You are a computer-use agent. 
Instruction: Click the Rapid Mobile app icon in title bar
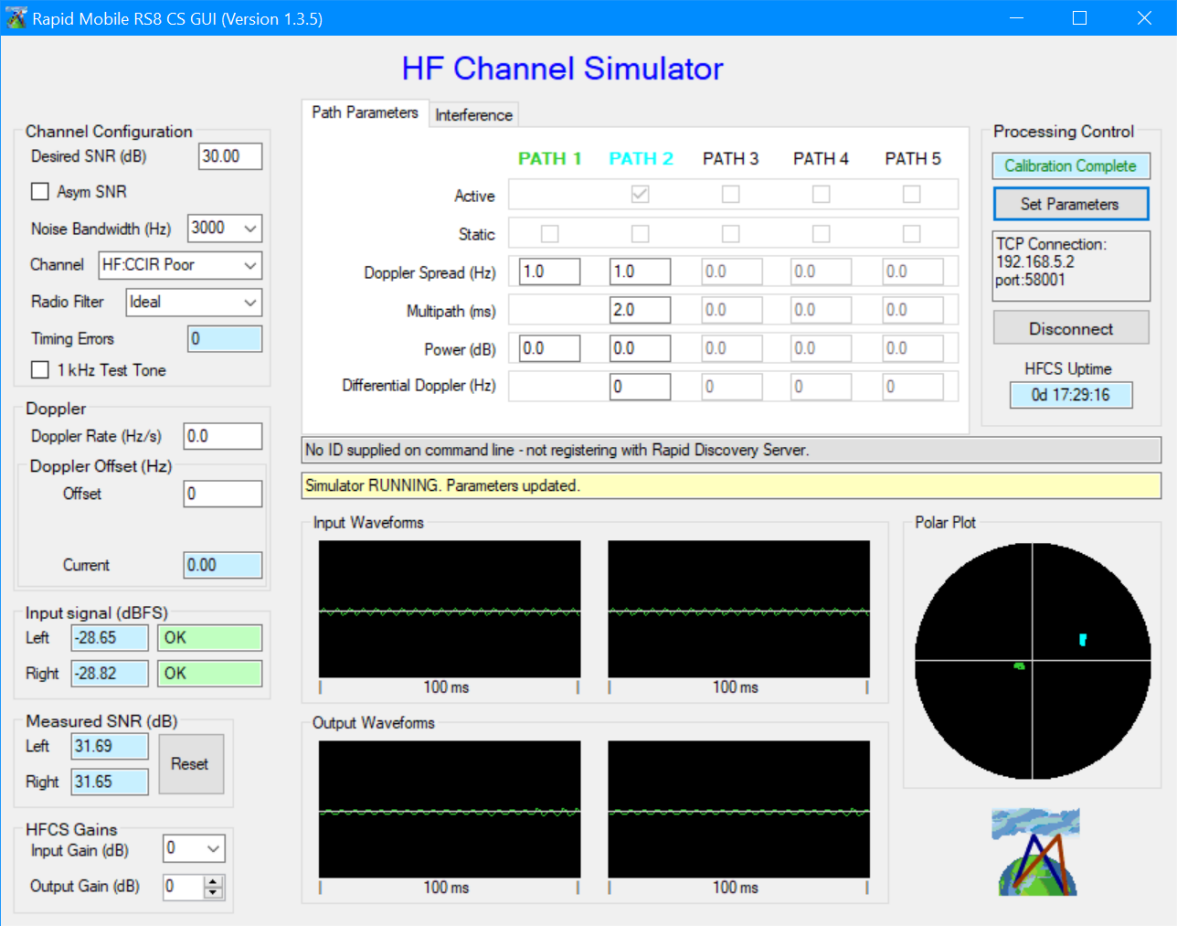click(16, 18)
